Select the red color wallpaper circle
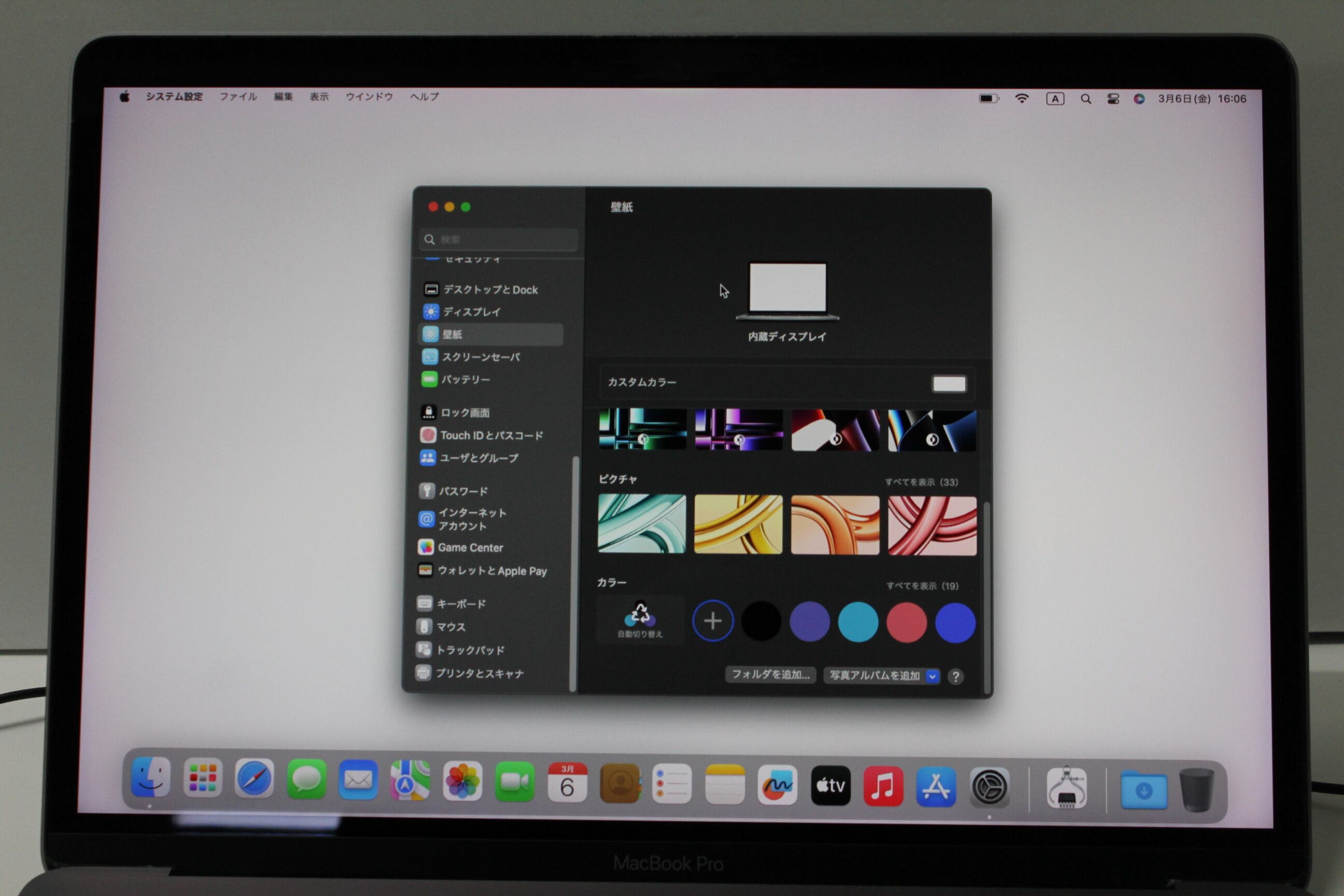Image resolution: width=1344 pixels, height=896 pixels. [906, 622]
